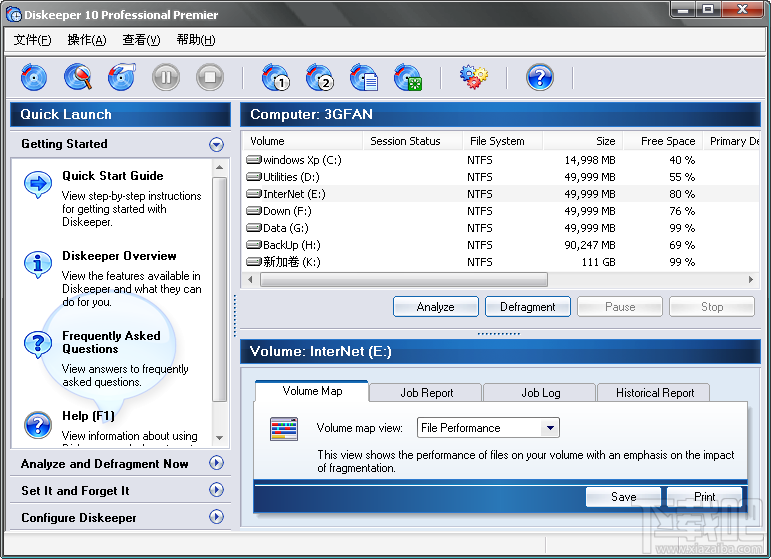Open Secondary job properties disk icon numbered 2

(320, 77)
